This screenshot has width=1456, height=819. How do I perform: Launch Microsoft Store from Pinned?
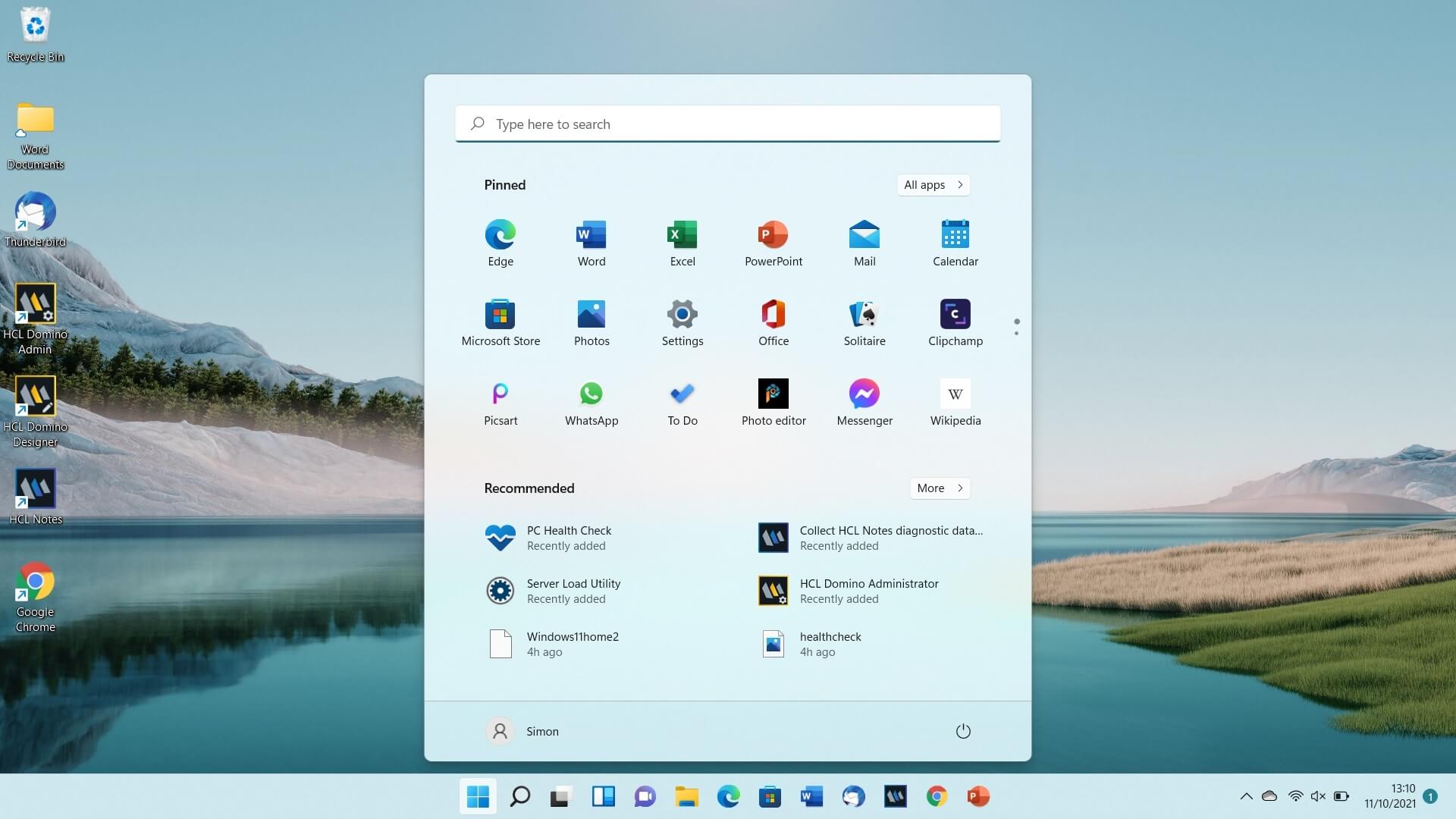point(500,323)
